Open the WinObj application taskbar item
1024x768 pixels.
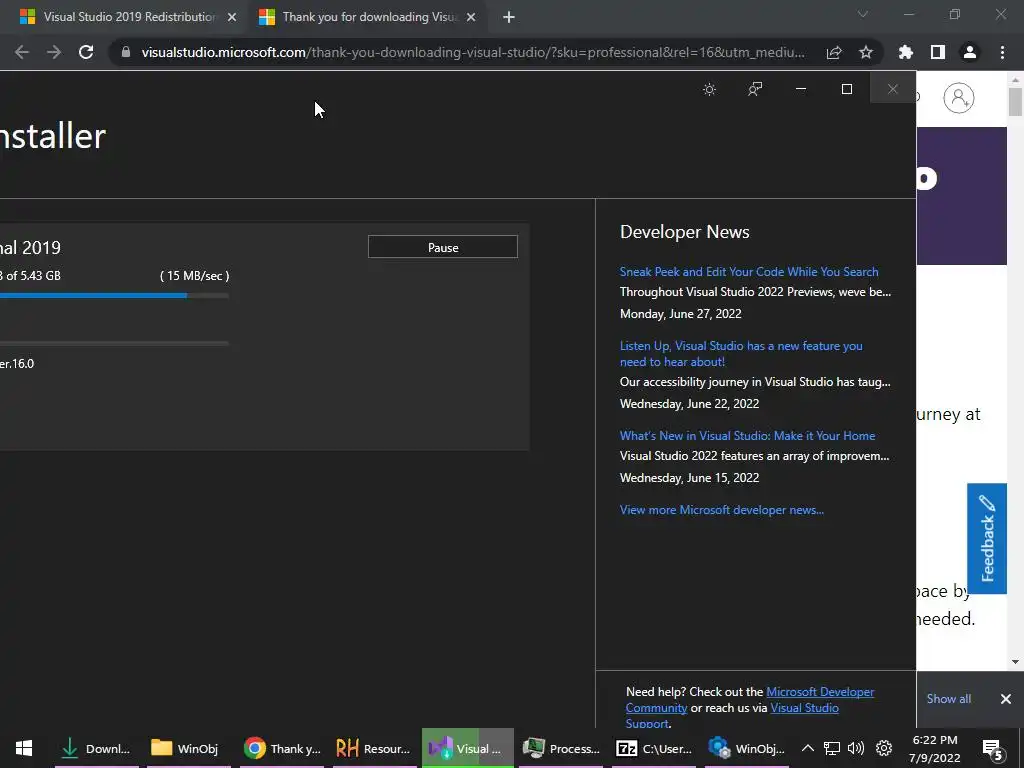point(746,748)
